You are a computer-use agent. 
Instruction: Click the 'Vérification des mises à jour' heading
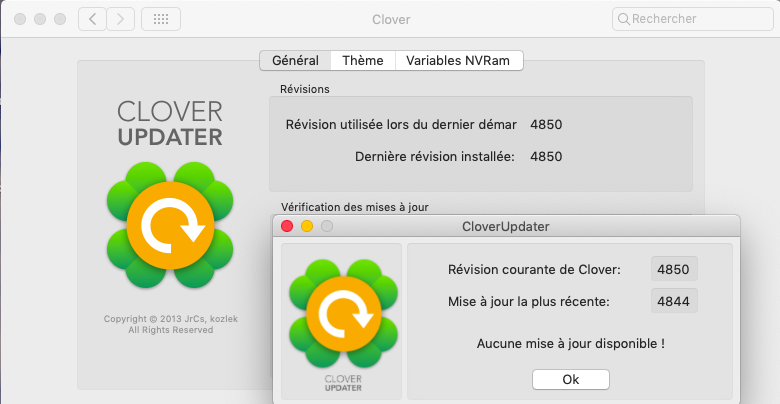pos(354,206)
